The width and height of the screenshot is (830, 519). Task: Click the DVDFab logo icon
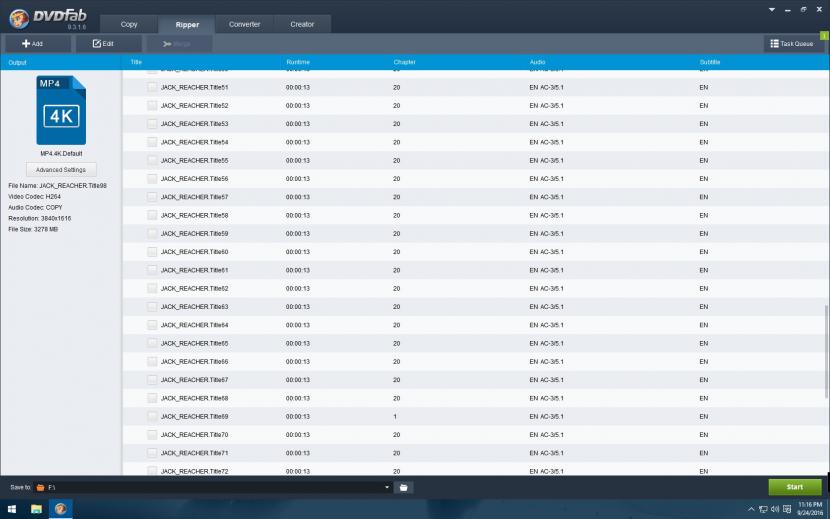pyautogui.click(x=19, y=19)
